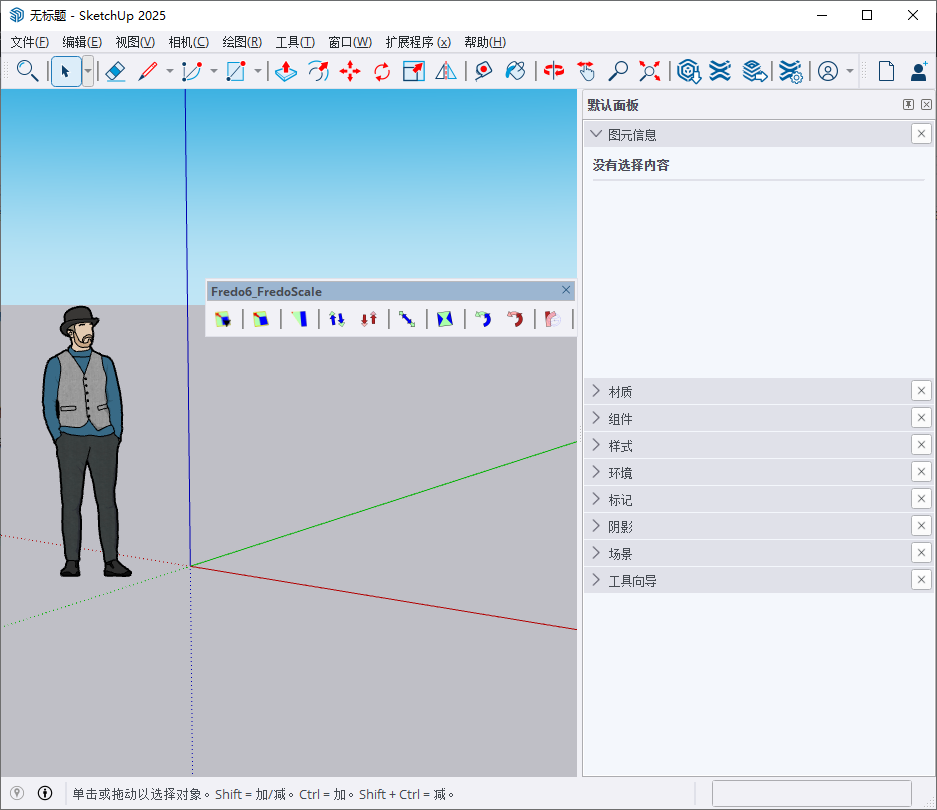Activate the FredoScale twisting tool
The width and height of the screenshot is (937, 810).
click(x=483, y=318)
